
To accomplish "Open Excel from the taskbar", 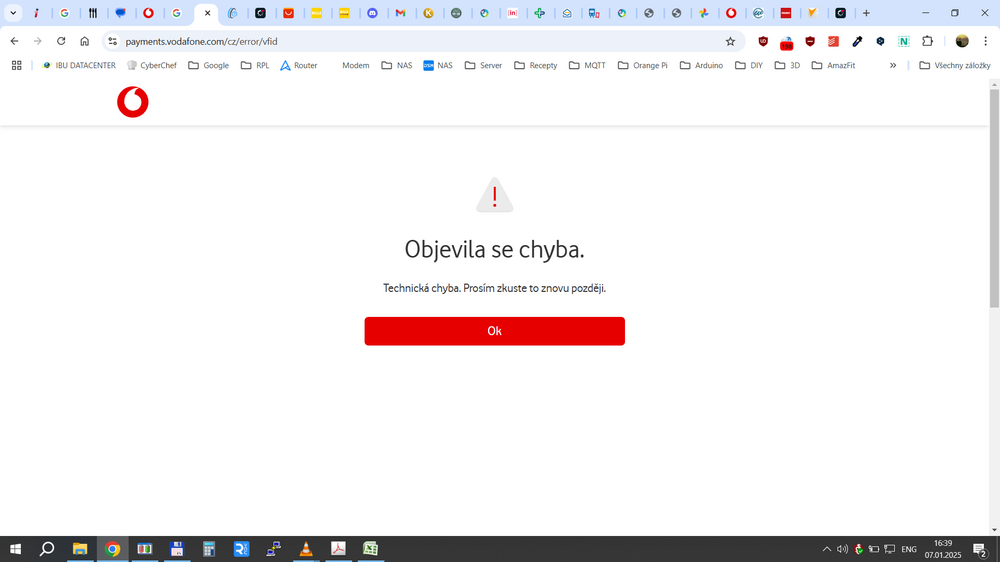I will (371, 549).
